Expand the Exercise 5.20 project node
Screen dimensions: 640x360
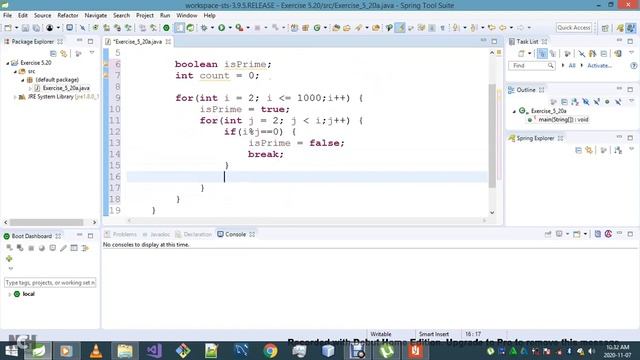7,63
